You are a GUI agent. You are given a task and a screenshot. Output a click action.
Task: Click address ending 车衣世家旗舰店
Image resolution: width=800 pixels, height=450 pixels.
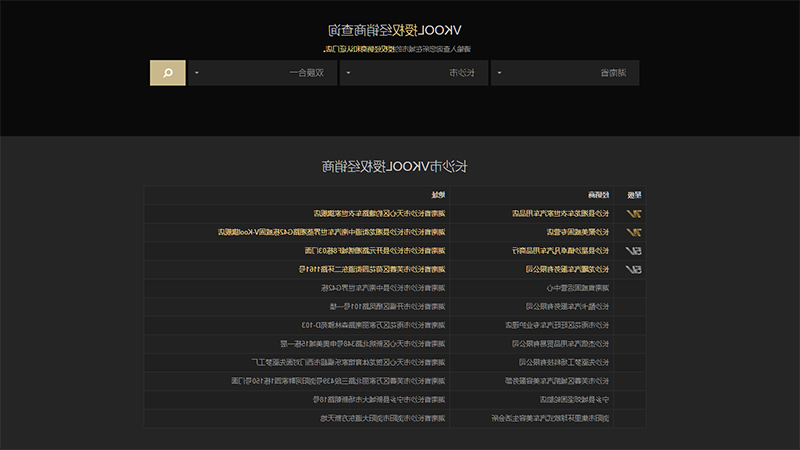(x=380, y=214)
